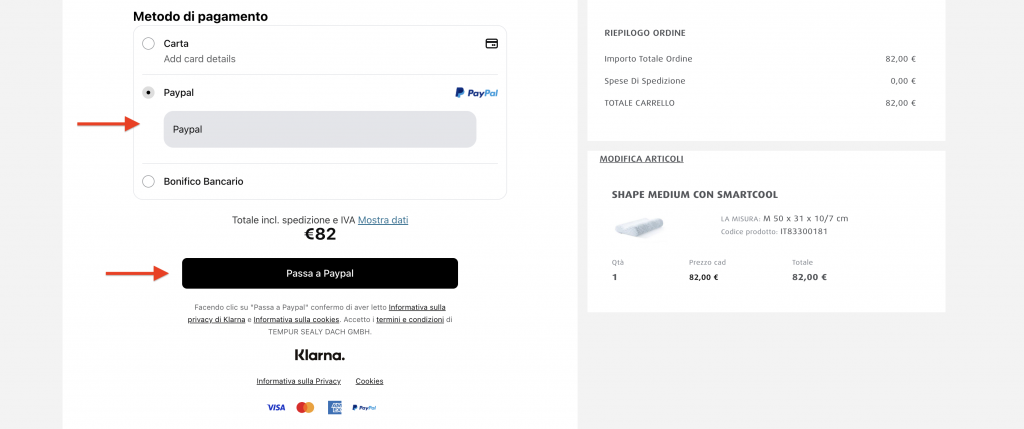The width and height of the screenshot is (1024, 429).
Task: Expand Mostra dati total details
Action: pyautogui.click(x=383, y=220)
